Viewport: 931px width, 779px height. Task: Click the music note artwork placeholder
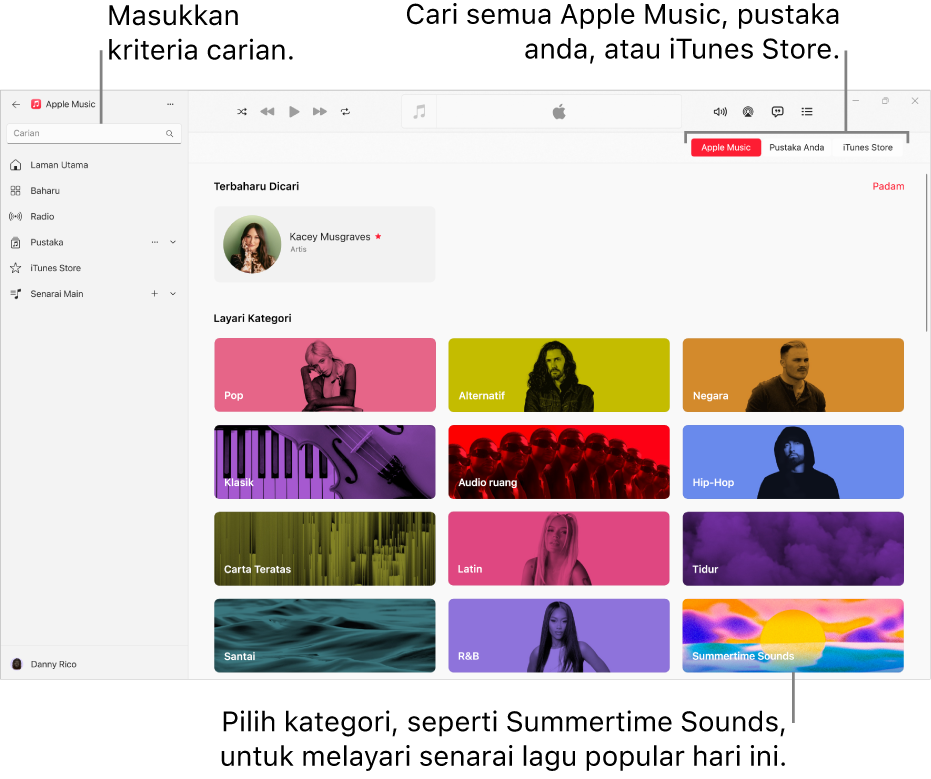coord(419,112)
